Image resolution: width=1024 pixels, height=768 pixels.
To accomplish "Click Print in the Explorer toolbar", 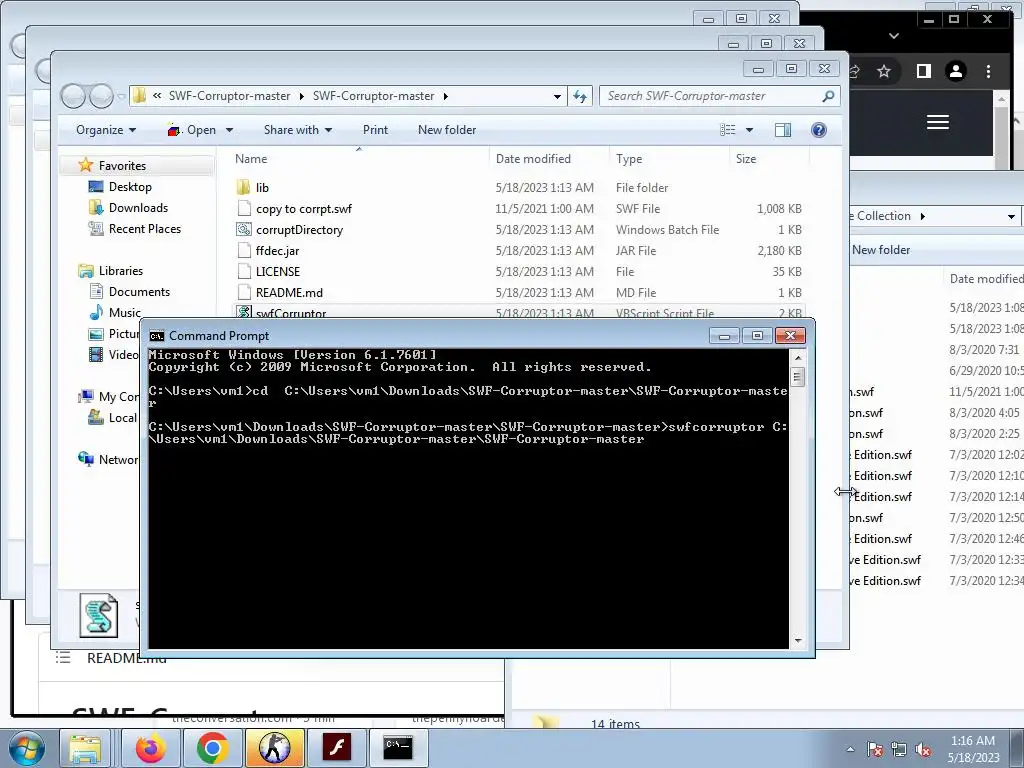I will 376,130.
